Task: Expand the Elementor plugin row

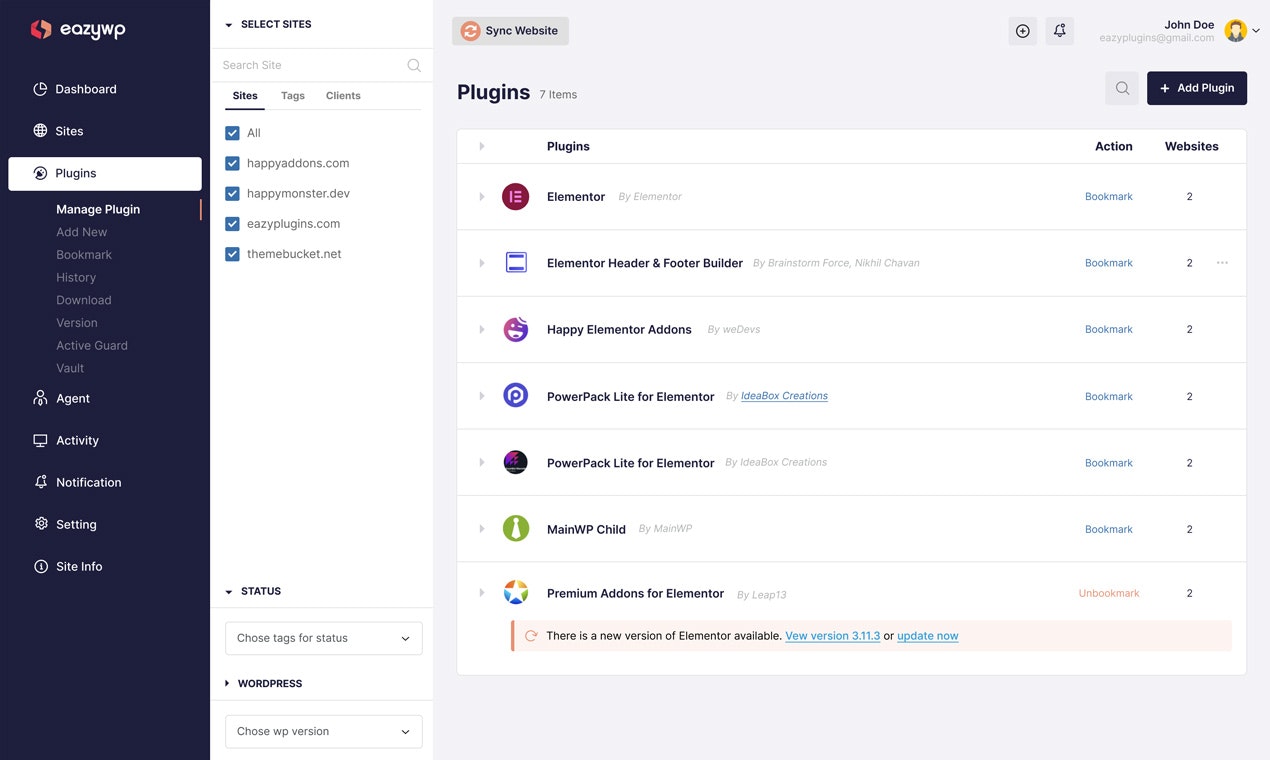Action: 481,197
